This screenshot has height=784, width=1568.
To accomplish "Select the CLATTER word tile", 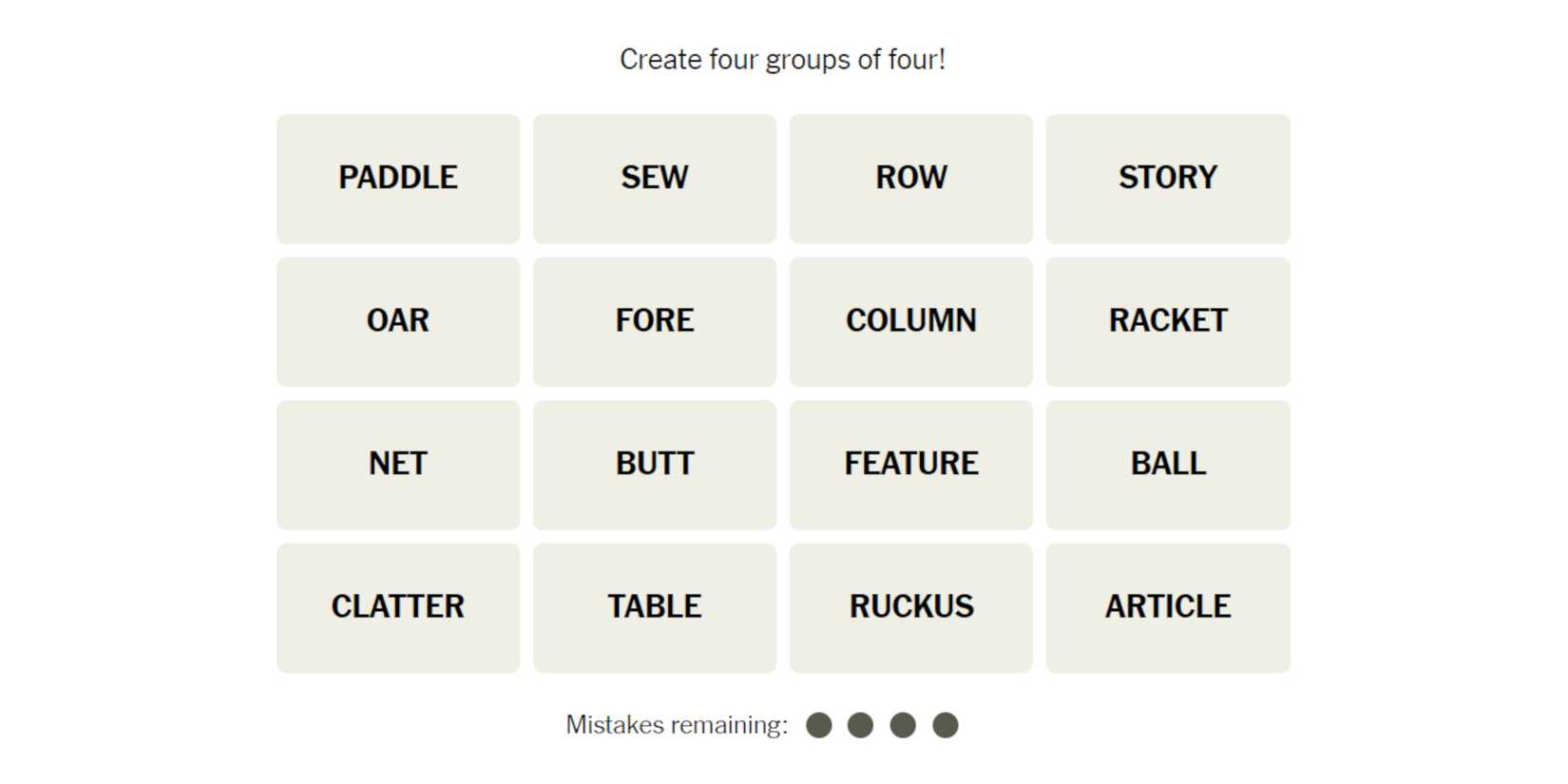I will click(x=398, y=607).
